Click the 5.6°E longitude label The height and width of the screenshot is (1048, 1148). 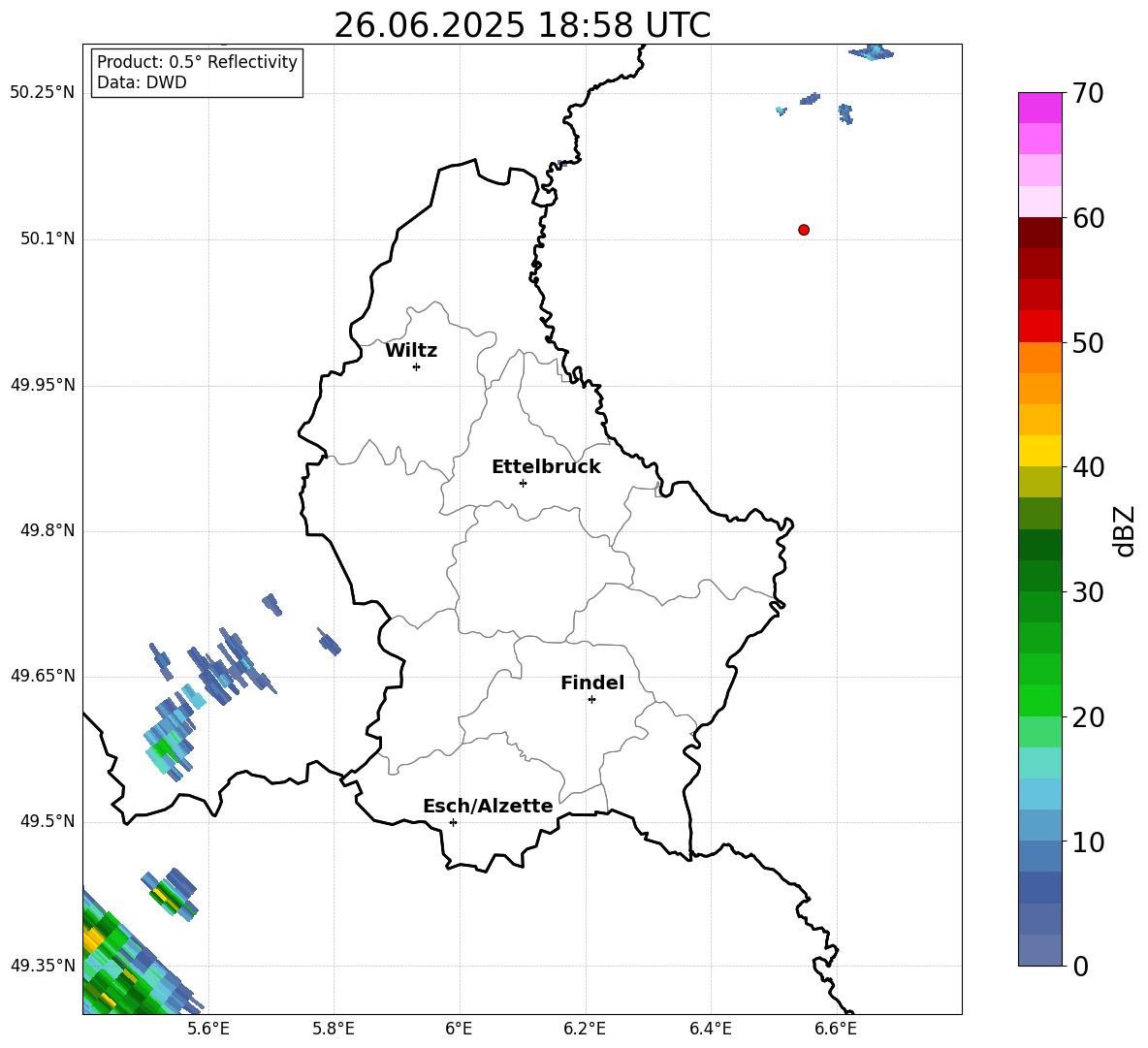207,1029
